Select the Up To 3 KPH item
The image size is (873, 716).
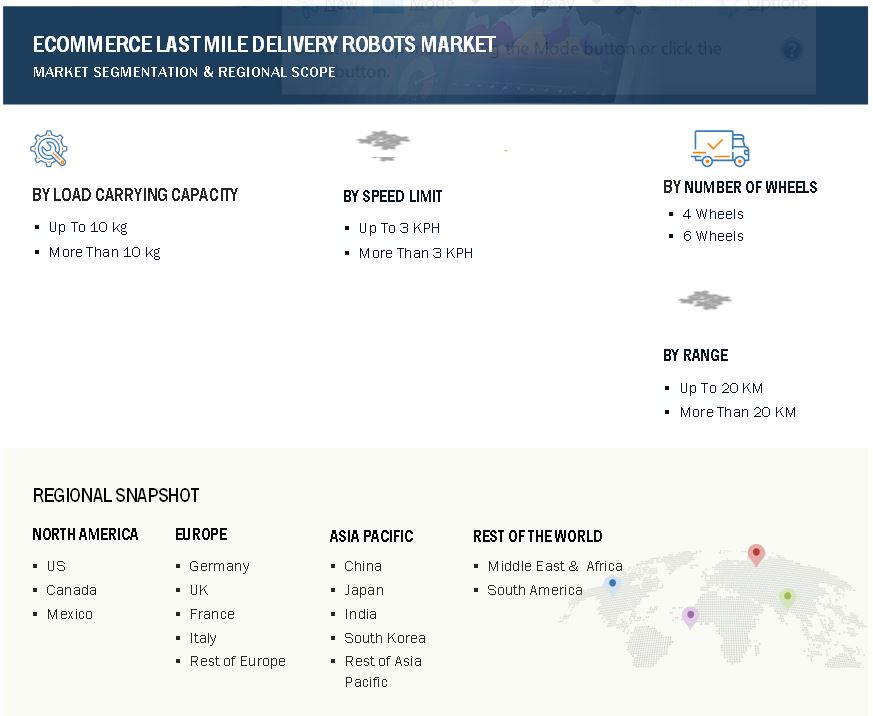[399, 228]
